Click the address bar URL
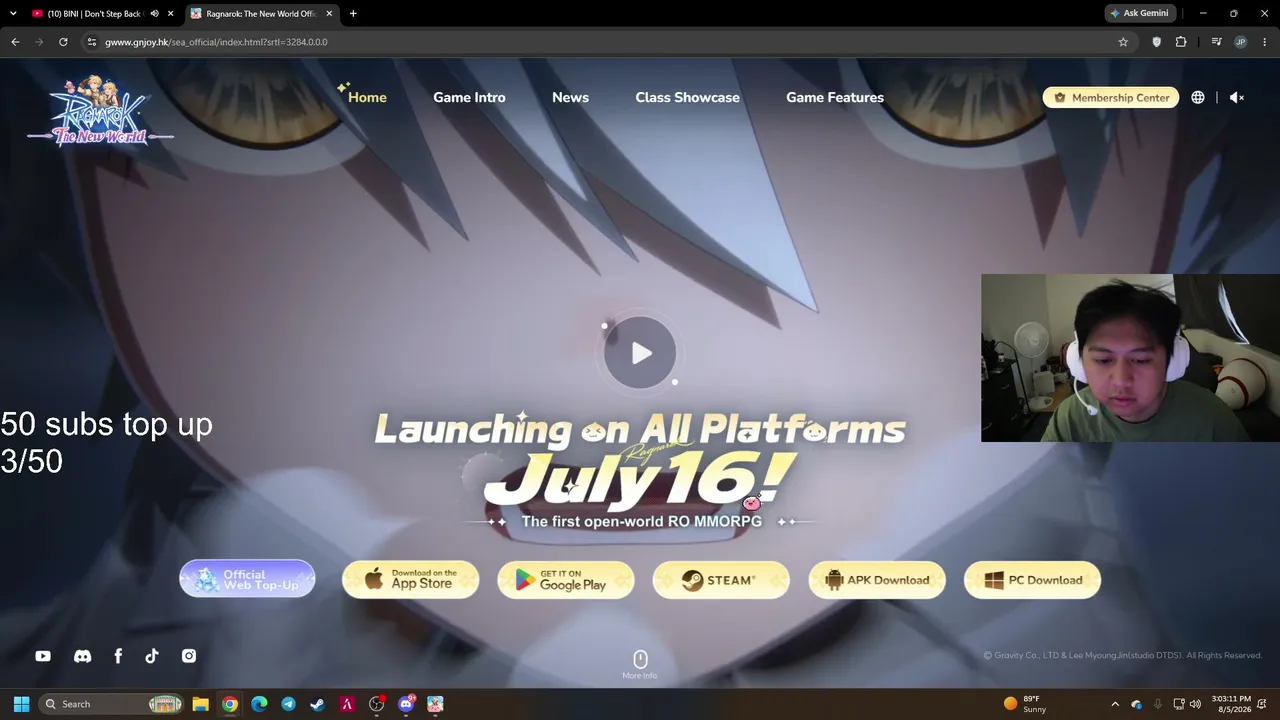 coord(216,42)
